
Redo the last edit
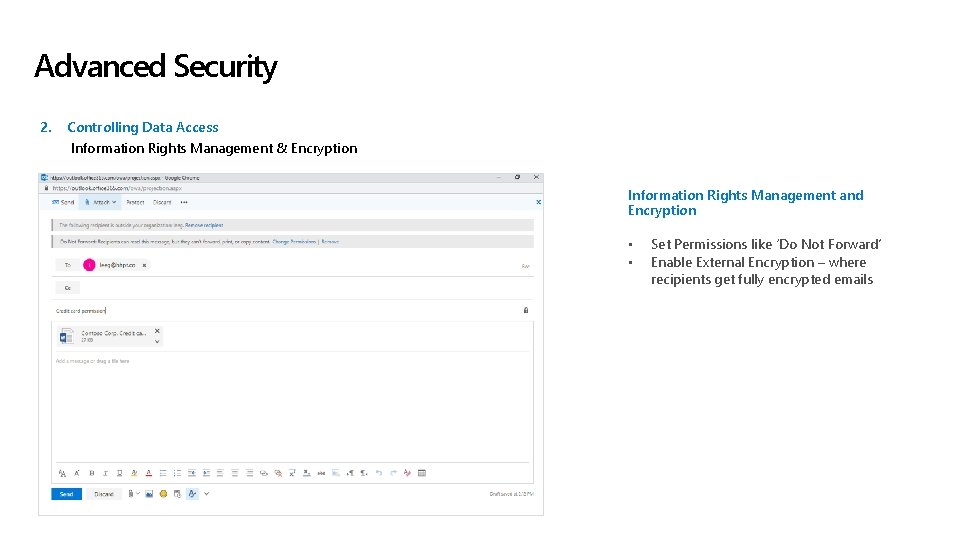(x=393, y=473)
